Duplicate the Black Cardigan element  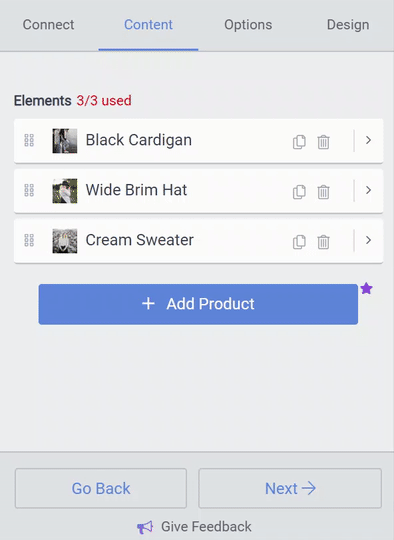[x=299, y=142]
